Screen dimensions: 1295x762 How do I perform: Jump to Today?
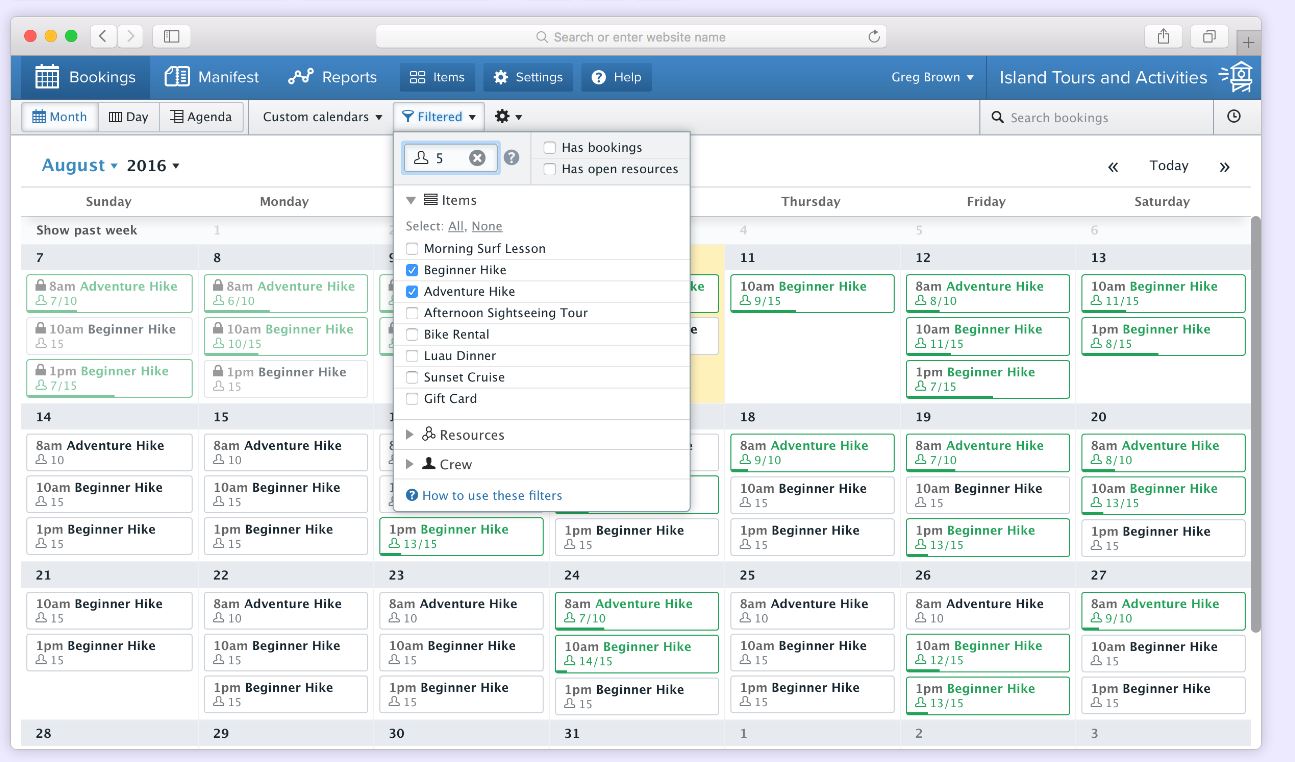1169,166
